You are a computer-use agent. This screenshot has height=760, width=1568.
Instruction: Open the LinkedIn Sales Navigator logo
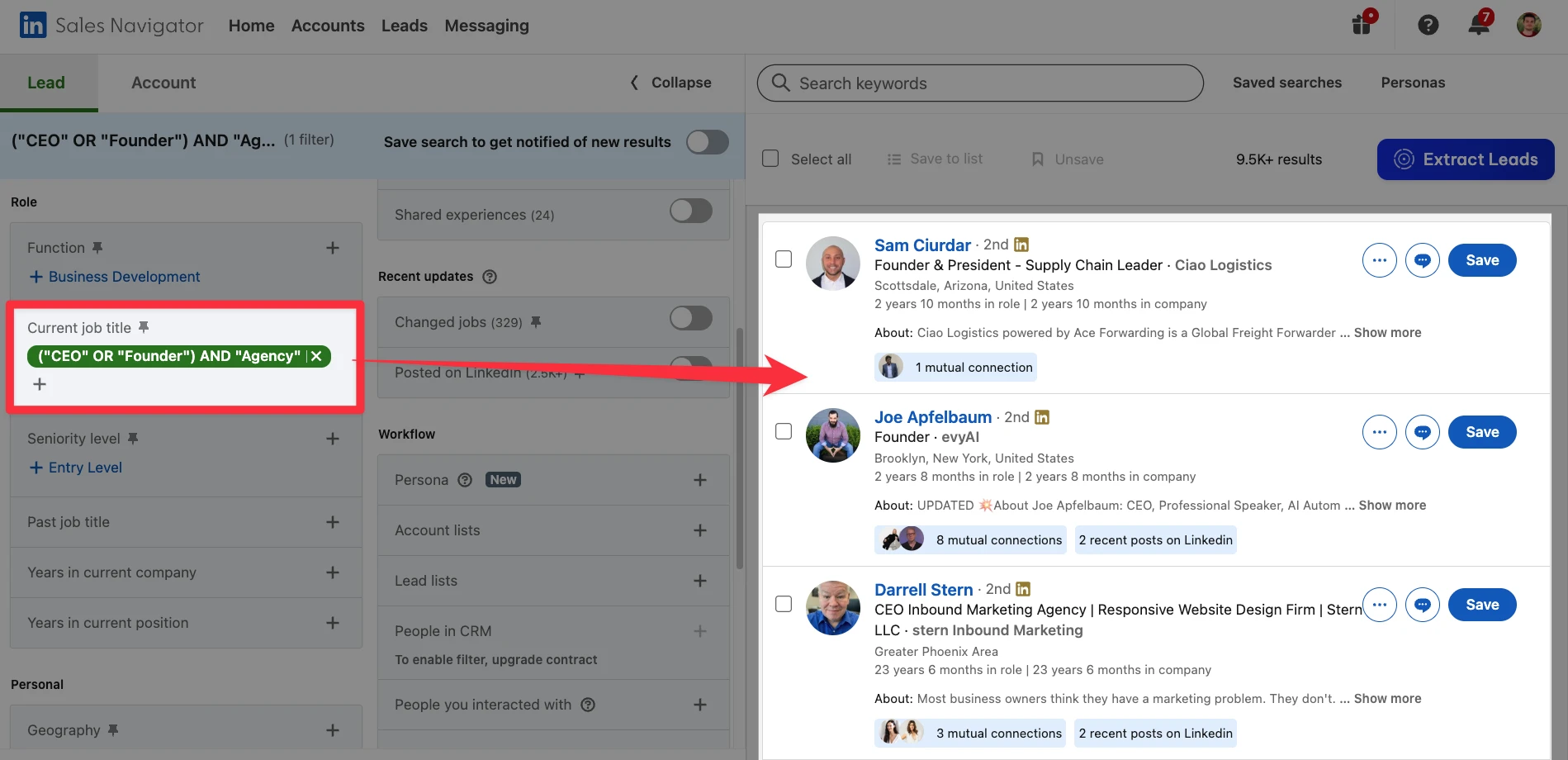click(x=111, y=26)
